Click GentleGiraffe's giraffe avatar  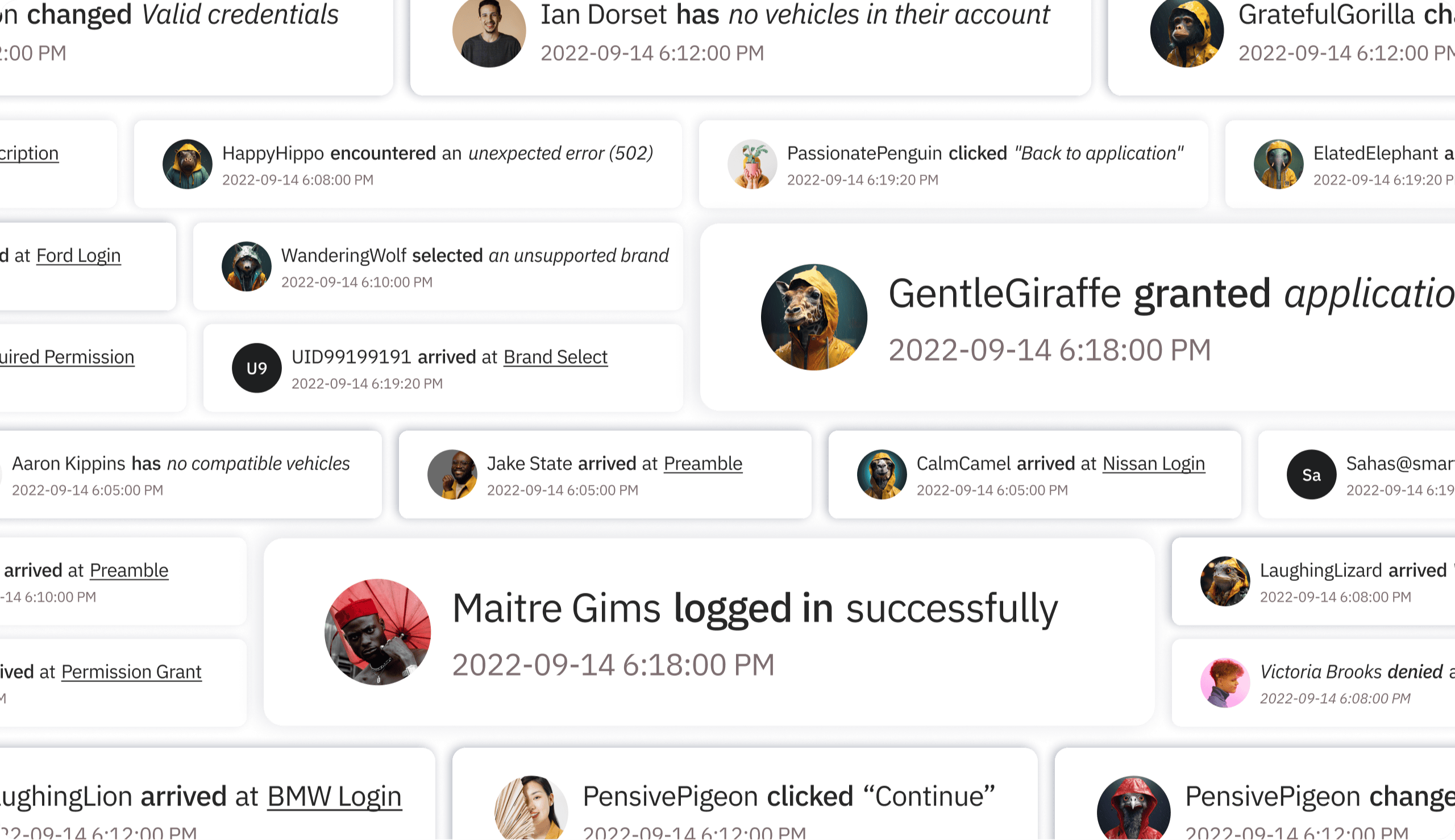click(x=814, y=317)
